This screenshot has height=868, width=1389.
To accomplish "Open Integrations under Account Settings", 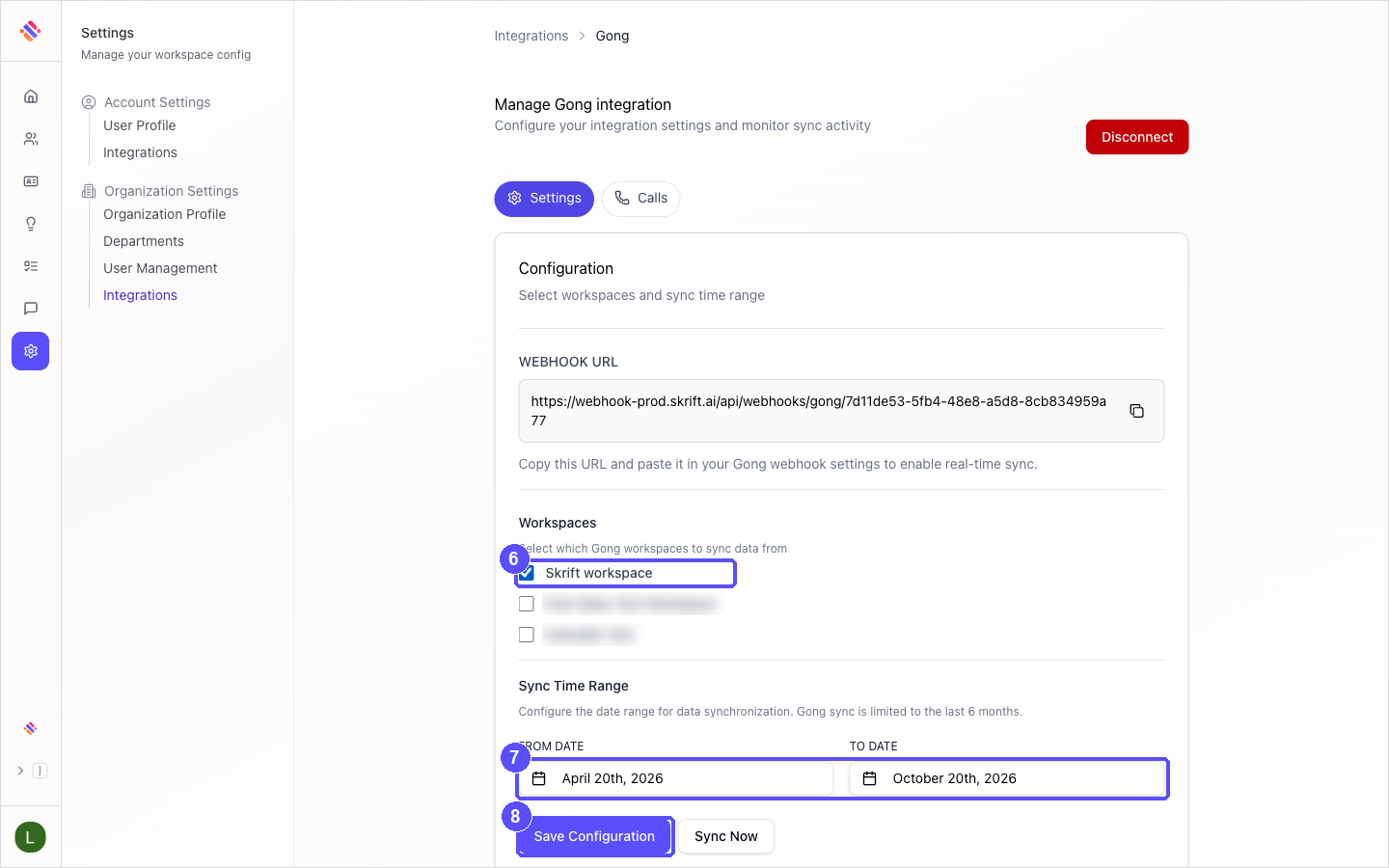I will (x=140, y=152).
